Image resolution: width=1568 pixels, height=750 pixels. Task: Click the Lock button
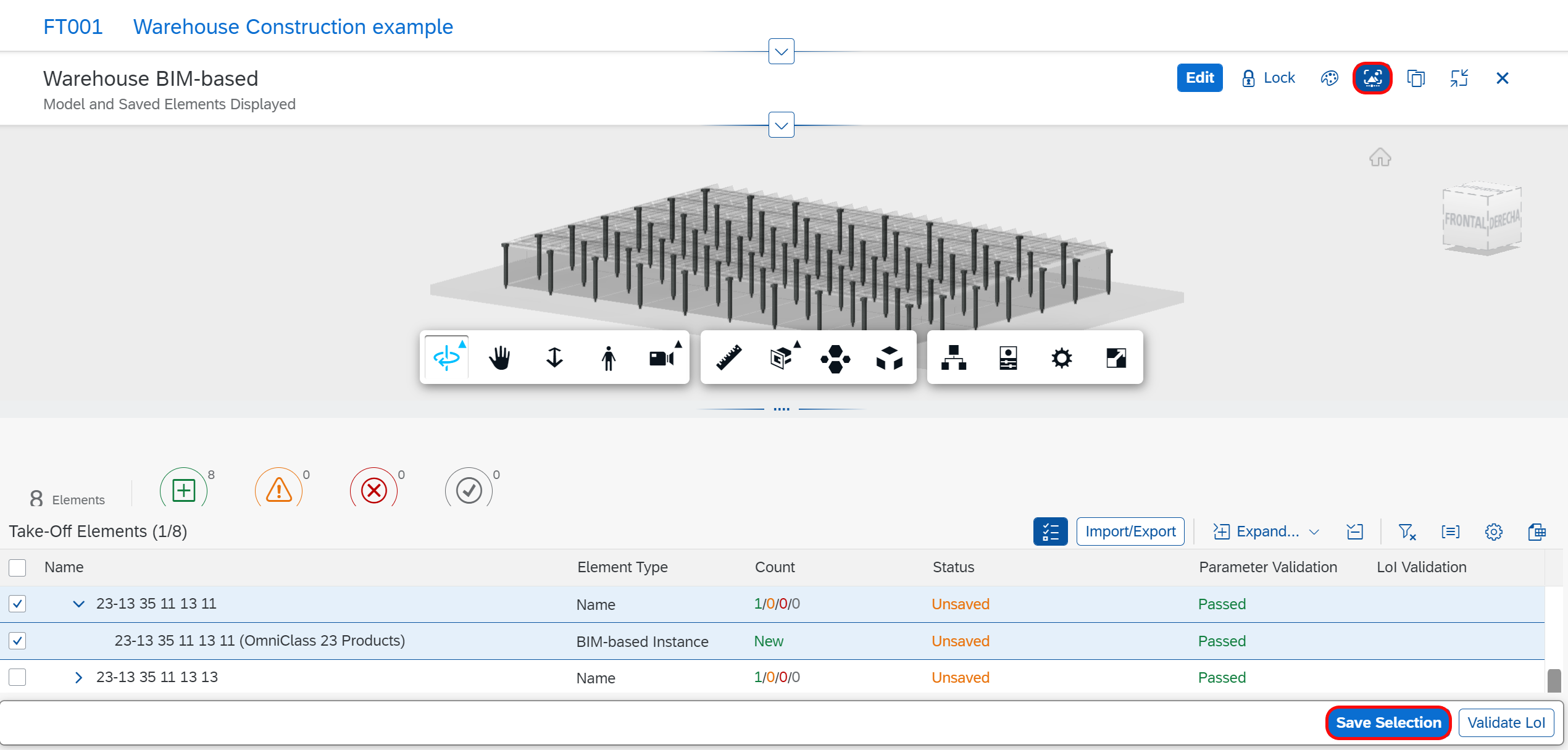[x=1268, y=78]
